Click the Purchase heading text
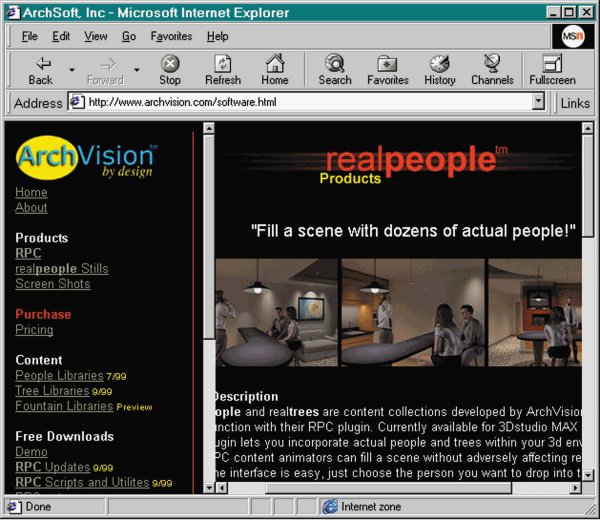600x520 pixels. coord(43,315)
